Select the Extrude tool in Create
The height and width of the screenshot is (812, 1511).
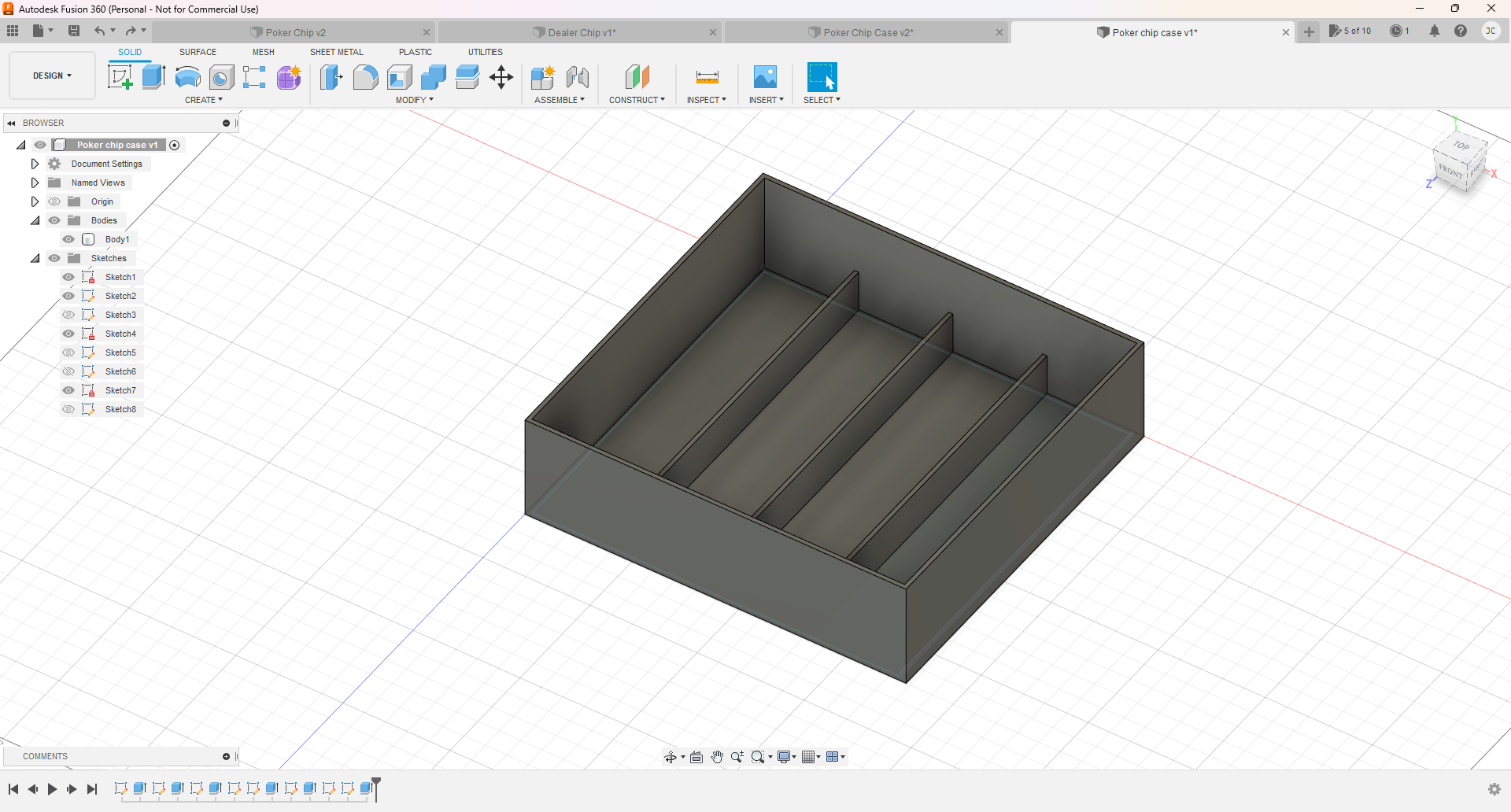(153, 77)
